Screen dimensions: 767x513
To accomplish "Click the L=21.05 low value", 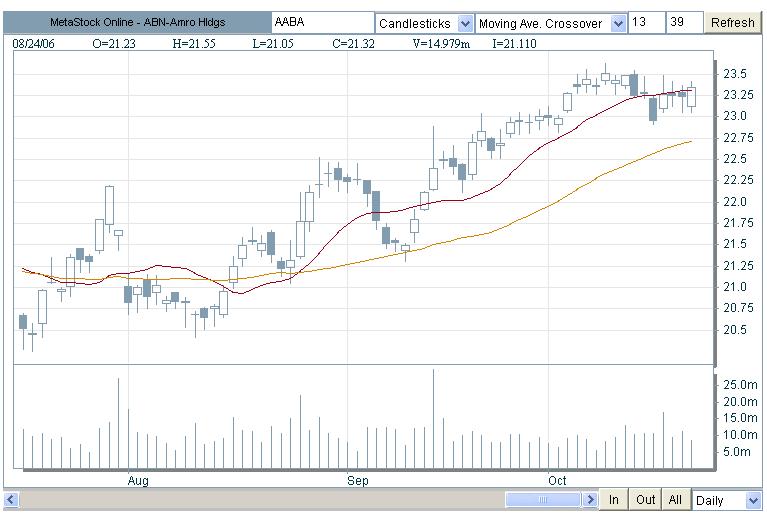I will tap(273, 44).
